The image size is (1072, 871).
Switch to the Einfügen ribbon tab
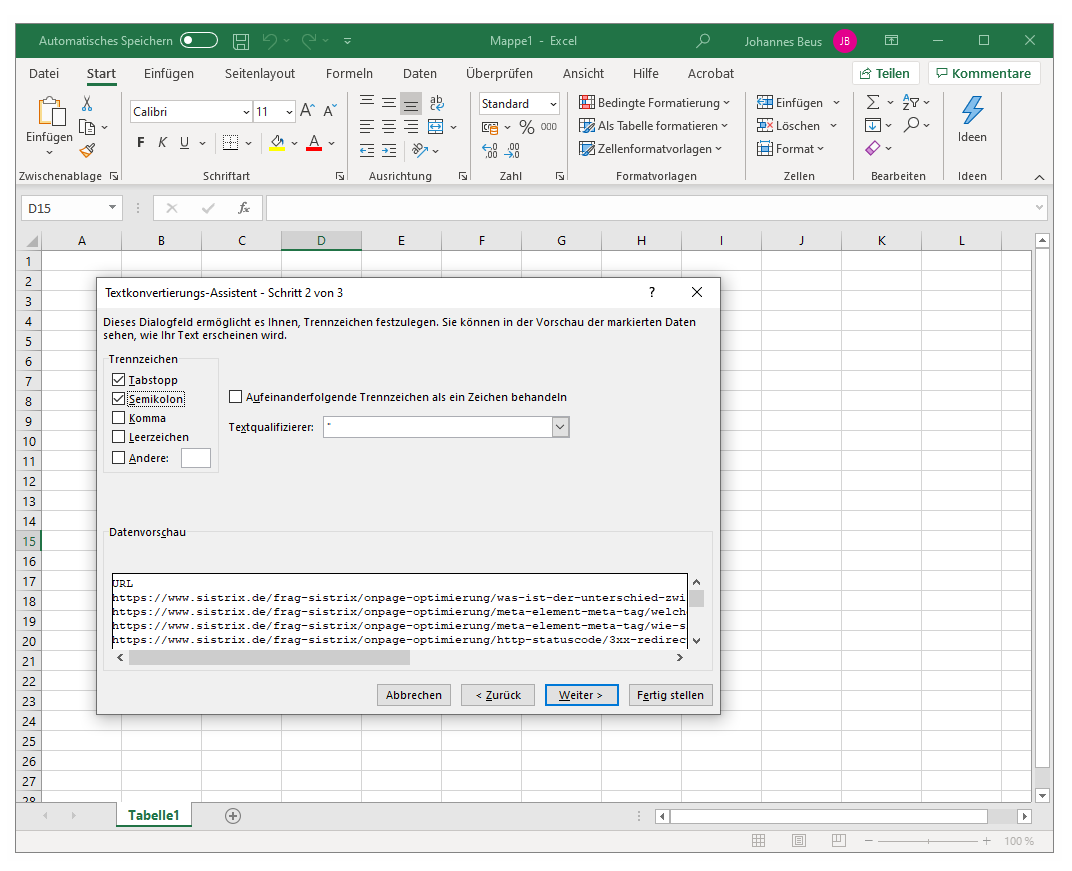click(x=169, y=73)
